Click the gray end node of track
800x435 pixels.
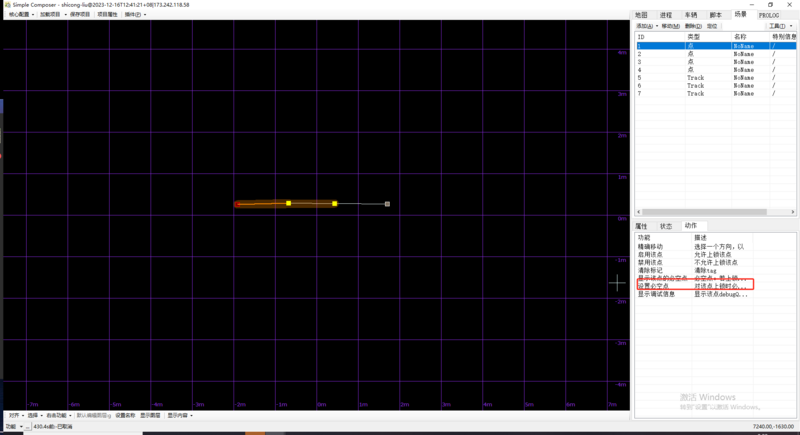click(x=387, y=204)
